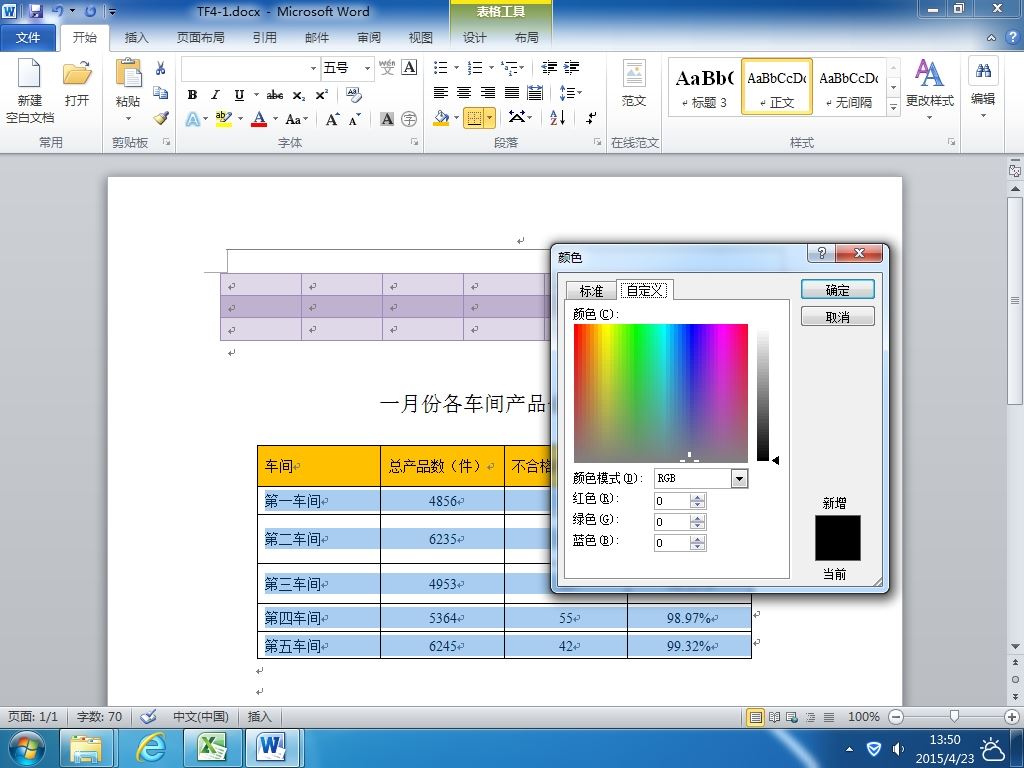The image size is (1024, 768).
Task: Open the borders dropdown arrow
Action: [x=490, y=118]
